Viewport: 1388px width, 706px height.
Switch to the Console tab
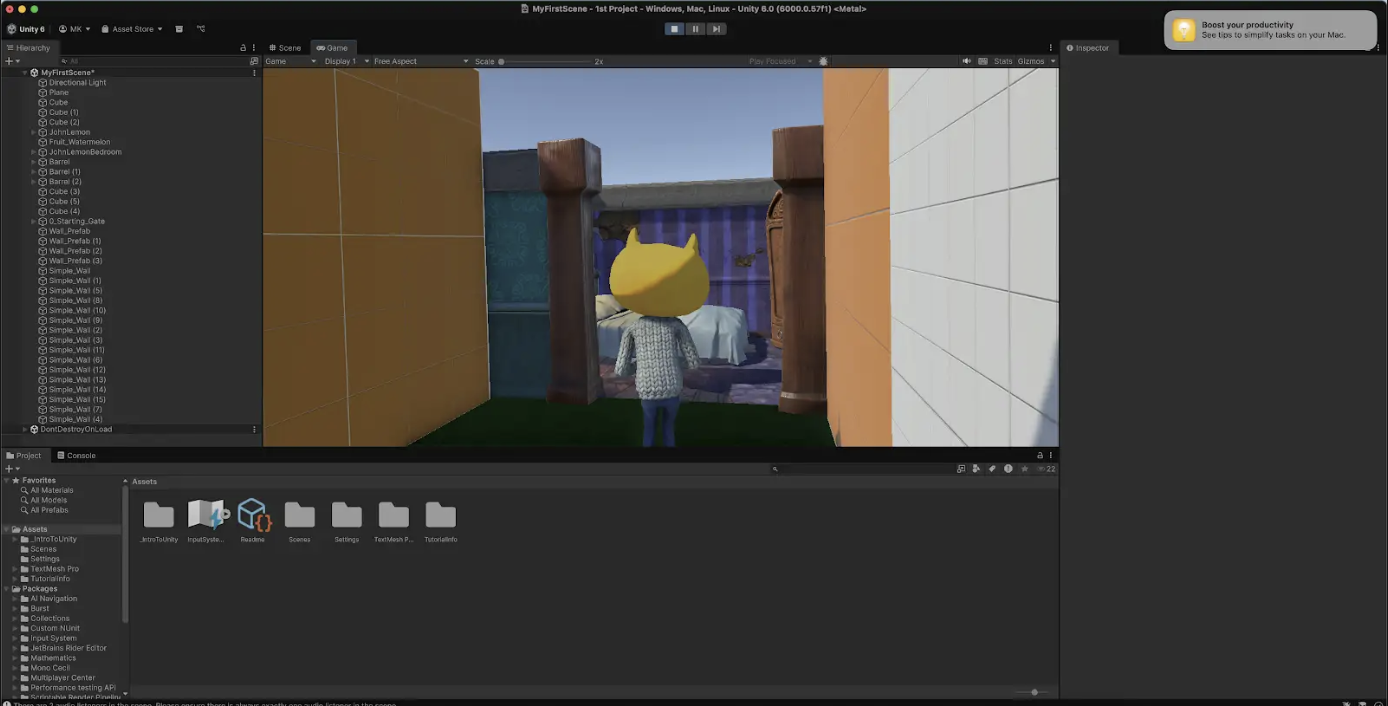click(76, 455)
